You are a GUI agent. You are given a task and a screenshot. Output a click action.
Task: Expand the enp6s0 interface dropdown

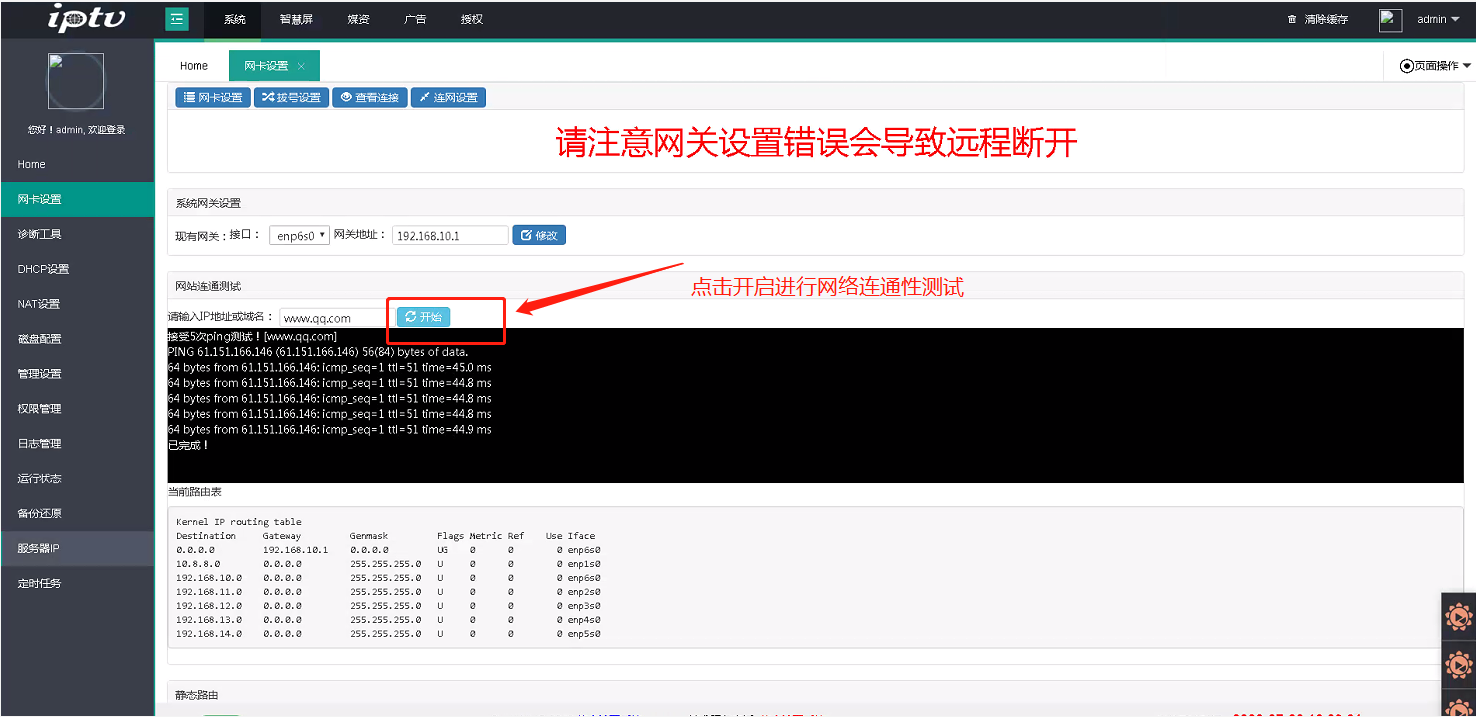click(300, 236)
